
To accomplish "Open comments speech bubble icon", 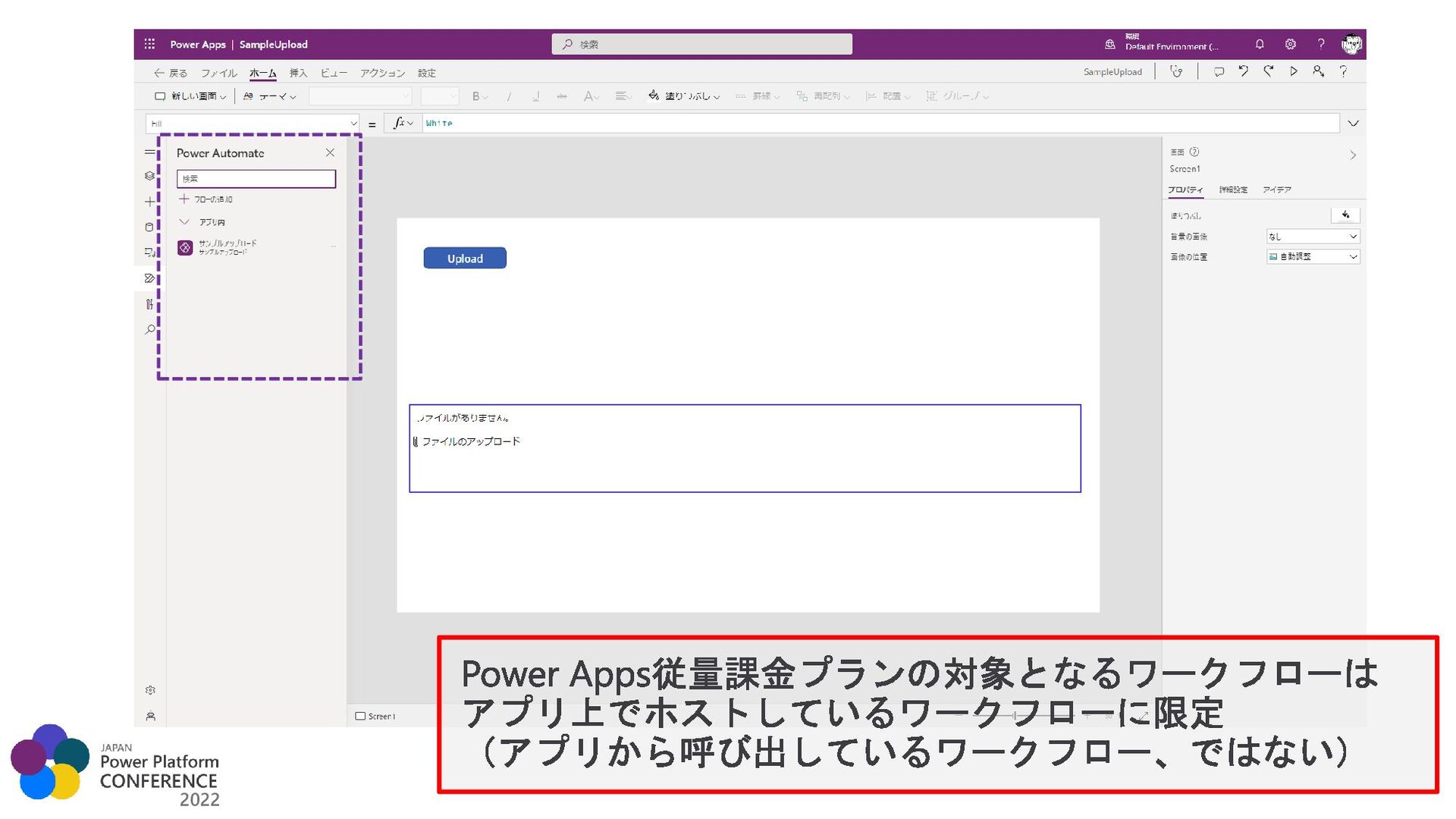I will [x=1219, y=71].
